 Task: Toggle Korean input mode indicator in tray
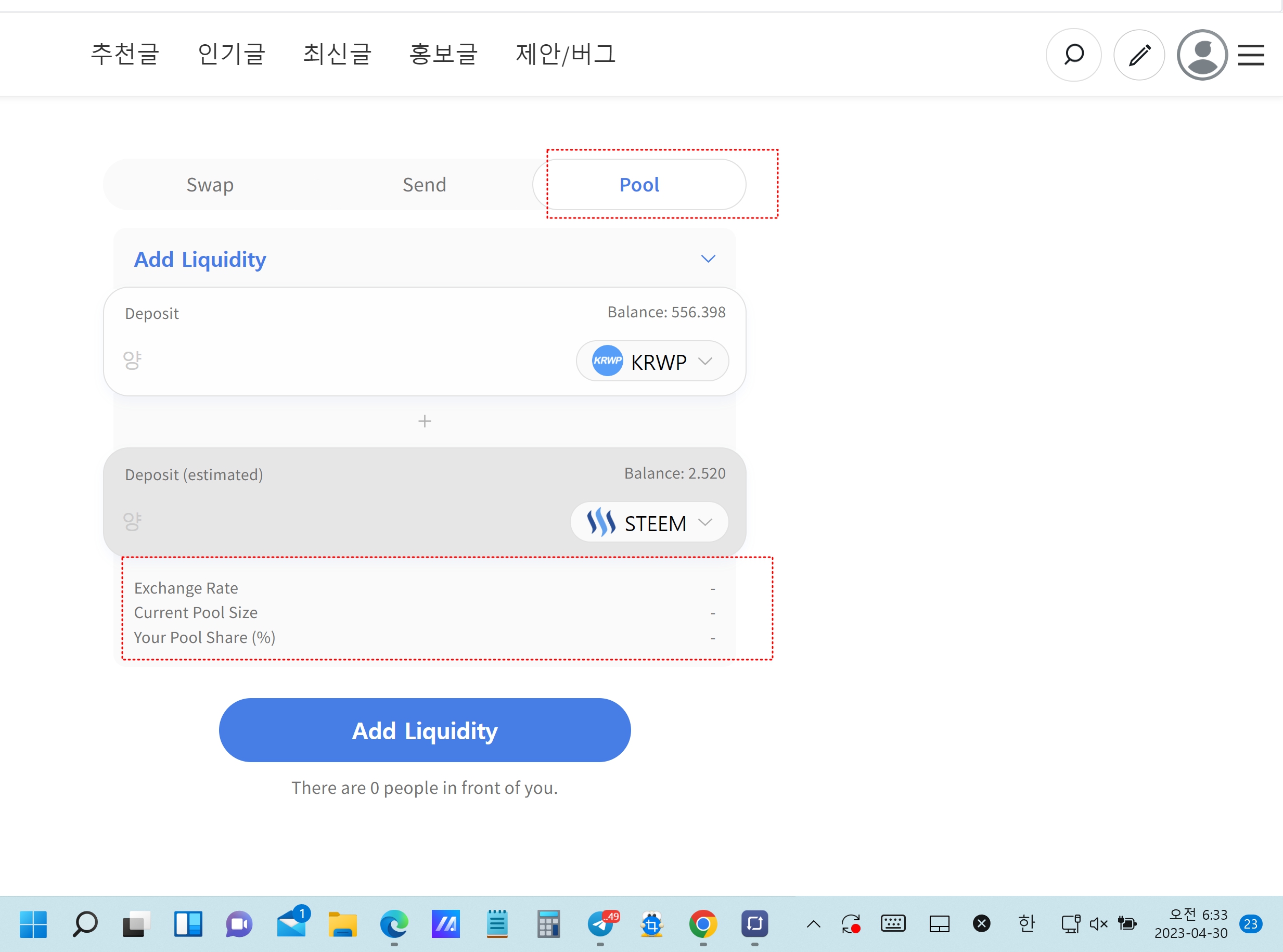pyautogui.click(x=1026, y=924)
